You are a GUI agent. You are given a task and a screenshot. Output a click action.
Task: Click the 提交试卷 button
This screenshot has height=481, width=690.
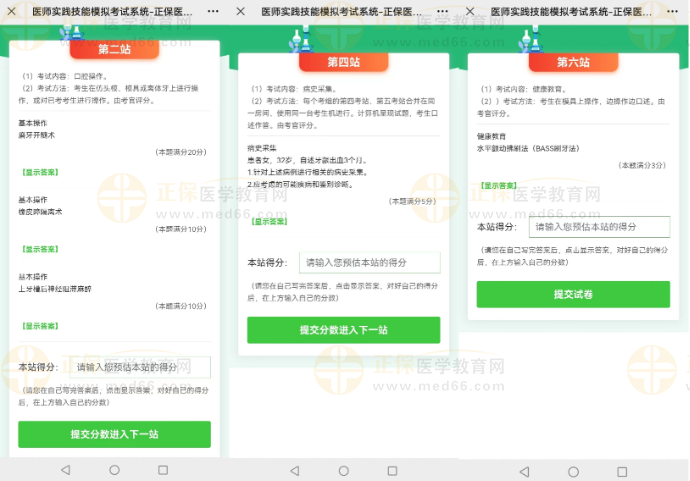(x=573, y=294)
